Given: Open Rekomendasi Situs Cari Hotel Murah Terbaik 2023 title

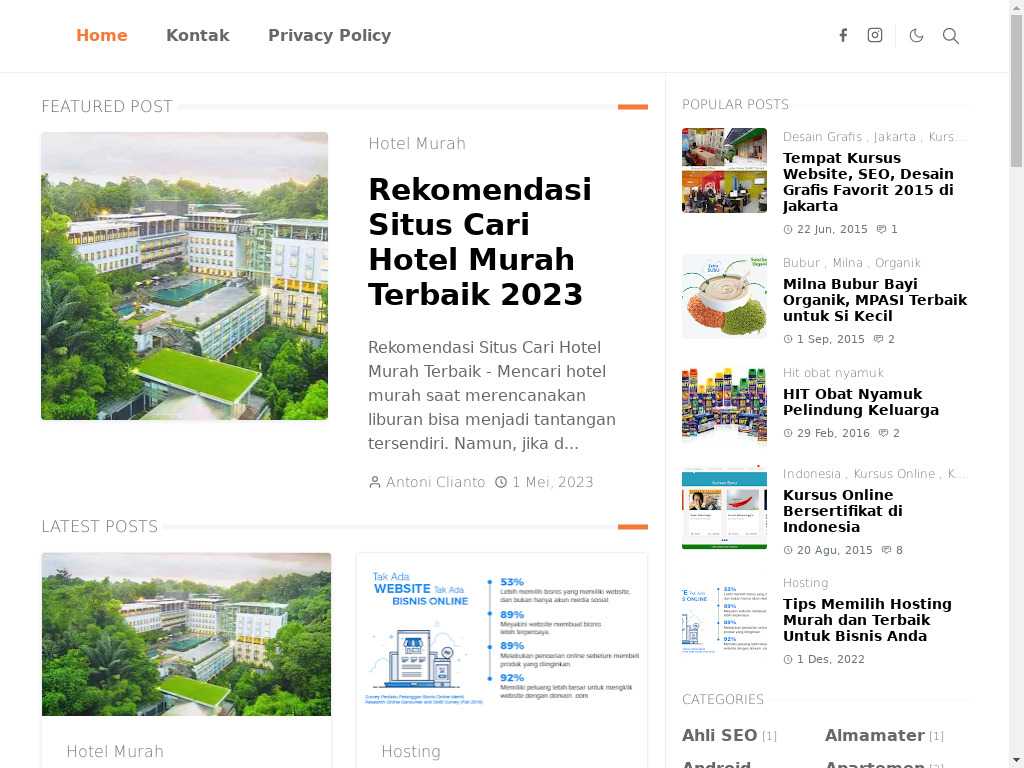Looking at the screenshot, I should [480, 242].
